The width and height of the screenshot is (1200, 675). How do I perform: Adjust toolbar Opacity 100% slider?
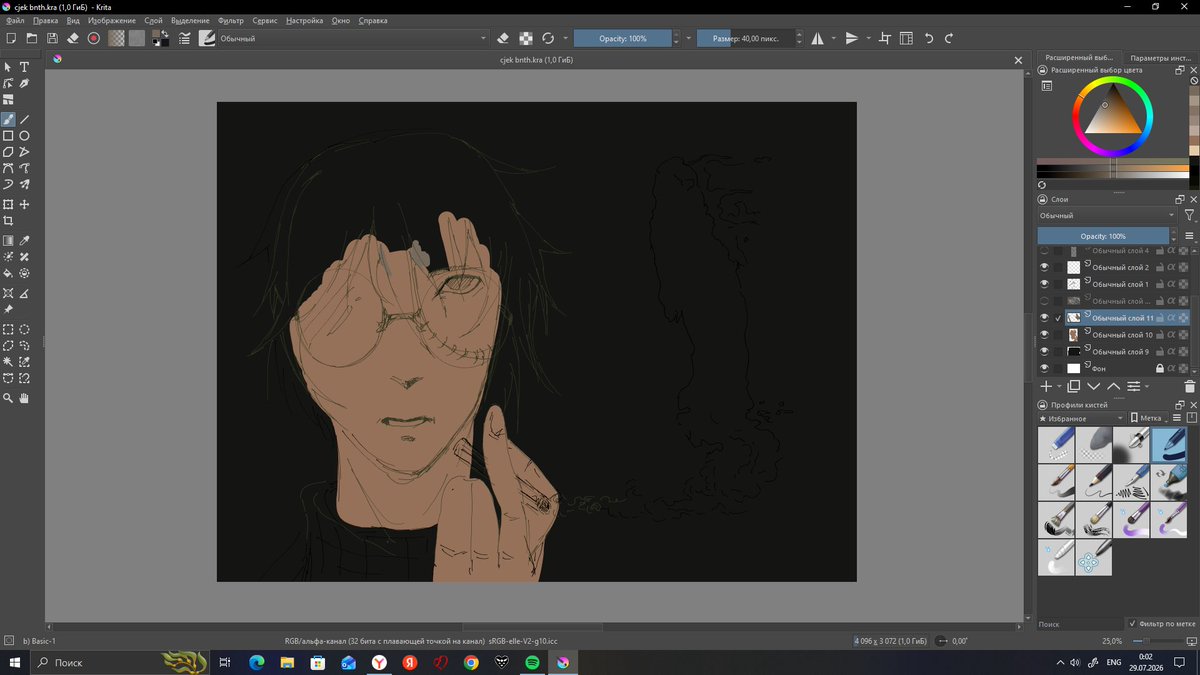point(623,38)
